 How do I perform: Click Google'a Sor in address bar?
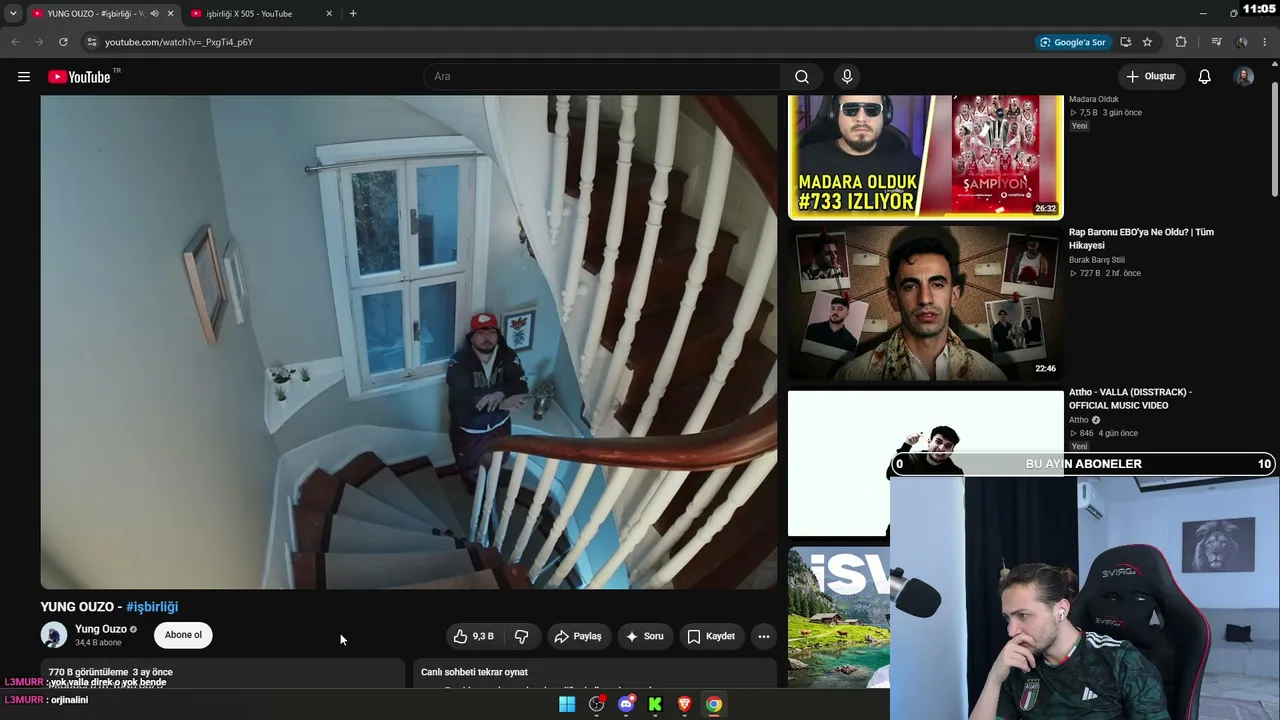click(1073, 42)
